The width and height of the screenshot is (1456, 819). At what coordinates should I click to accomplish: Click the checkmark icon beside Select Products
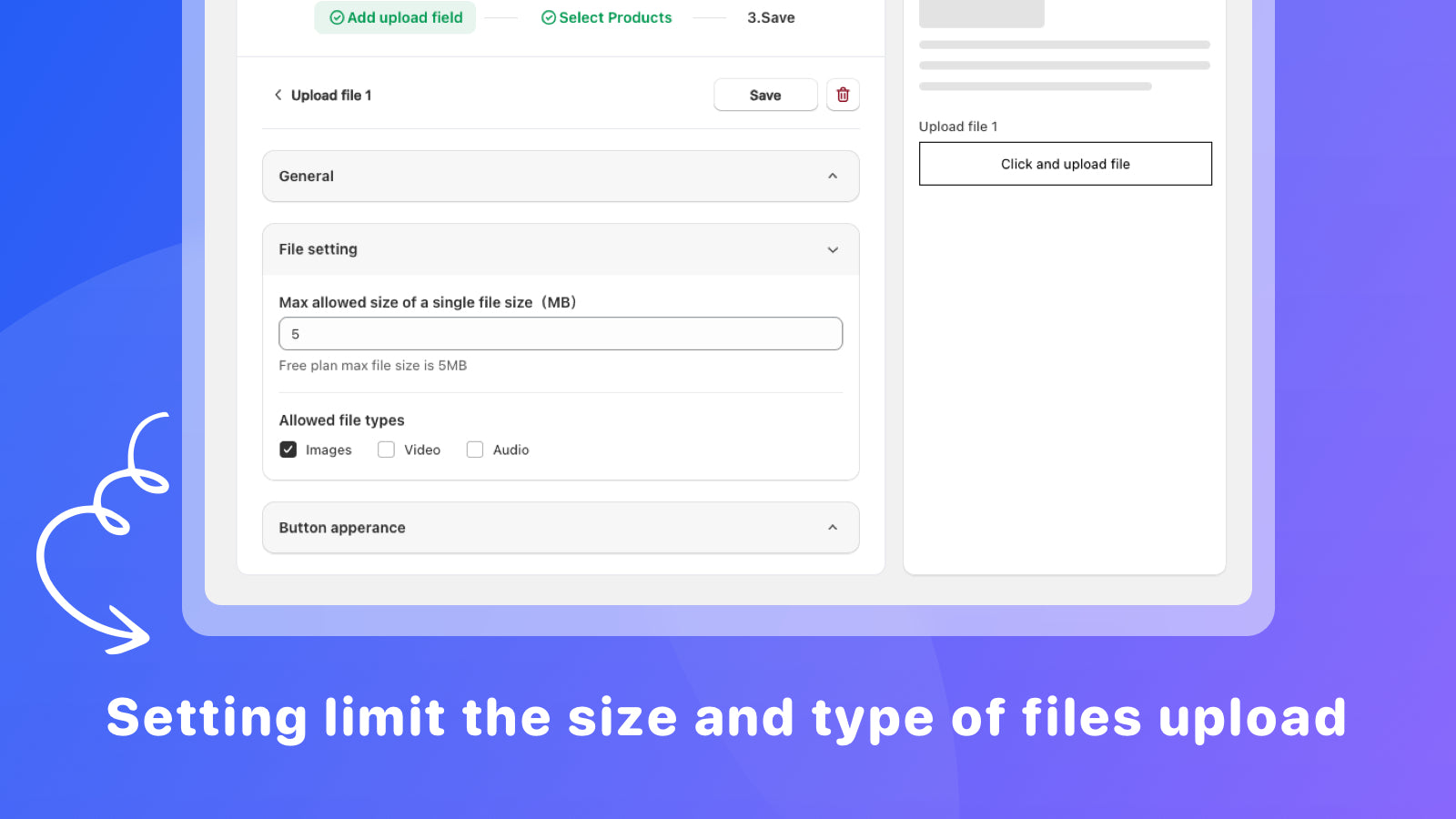click(x=549, y=17)
